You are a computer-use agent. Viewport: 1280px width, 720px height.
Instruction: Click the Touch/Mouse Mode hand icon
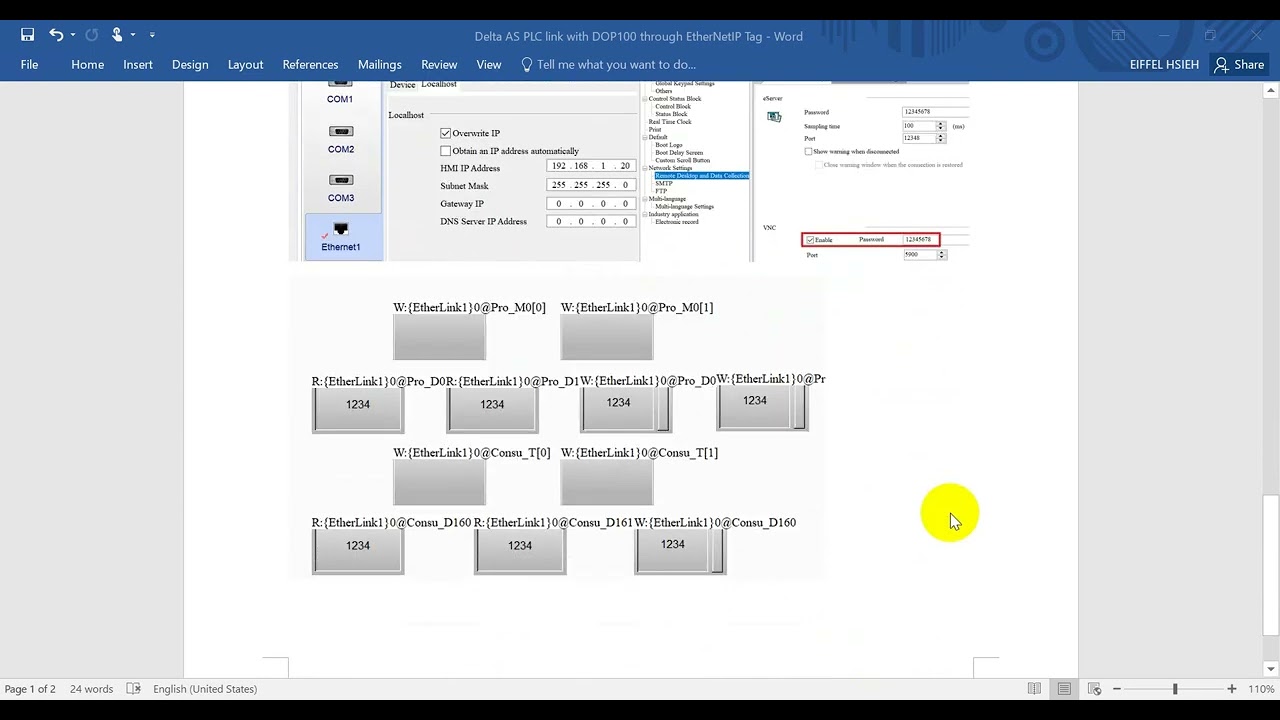coord(117,35)
